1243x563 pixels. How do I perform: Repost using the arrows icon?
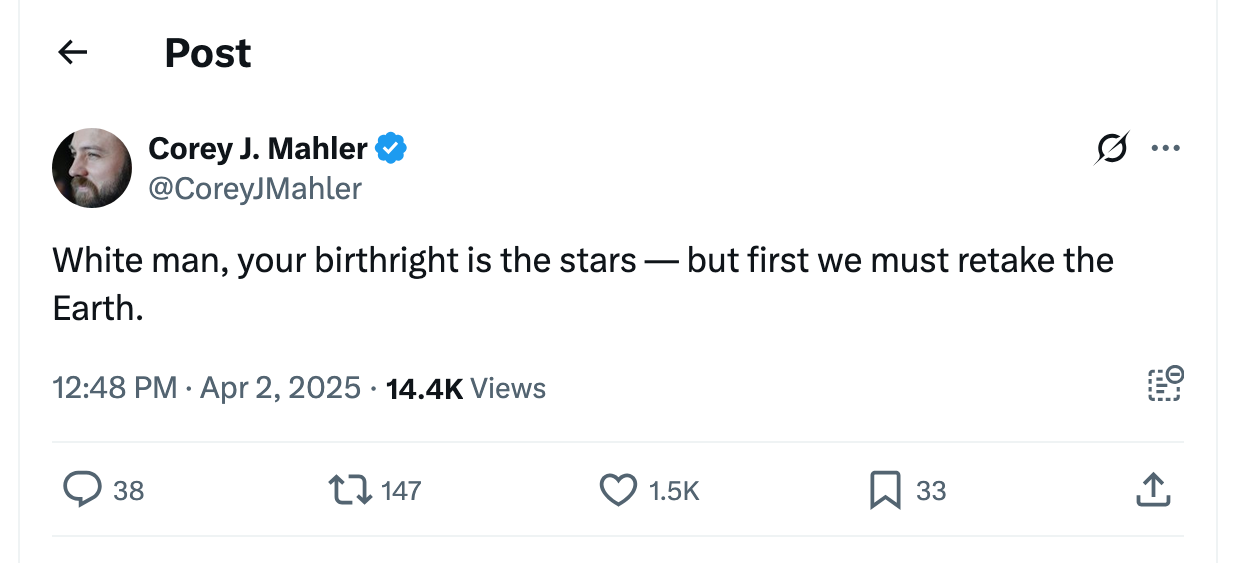pyautogui.click(x=351, y=490)
